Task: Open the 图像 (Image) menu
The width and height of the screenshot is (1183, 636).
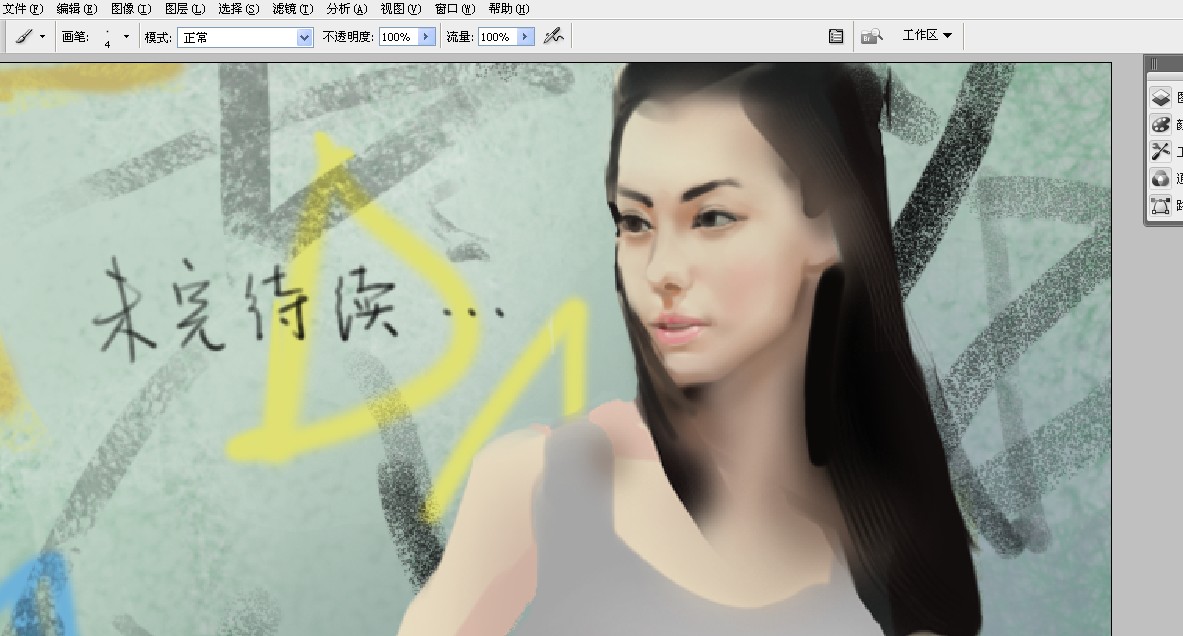Action: (131, 9)
